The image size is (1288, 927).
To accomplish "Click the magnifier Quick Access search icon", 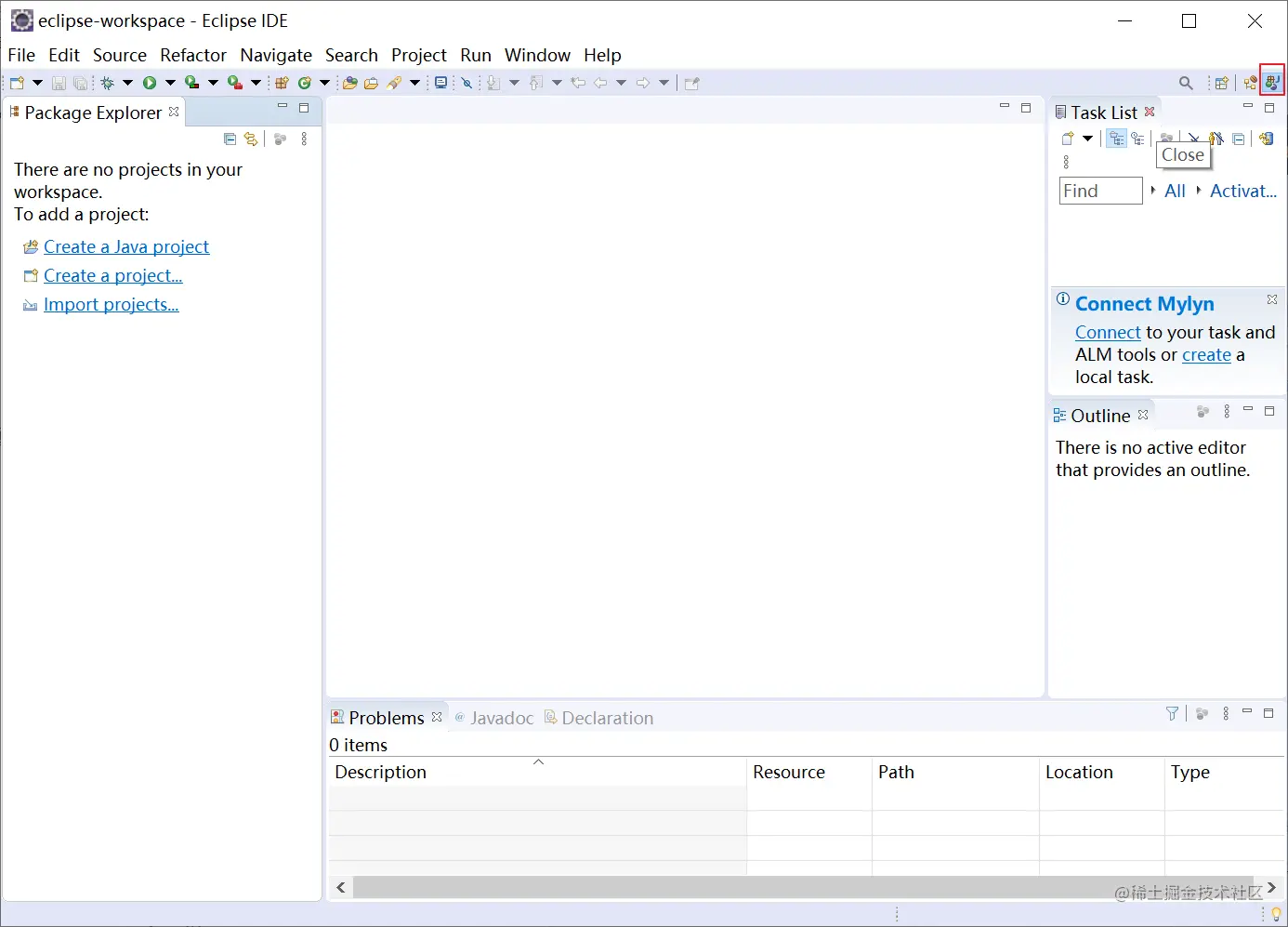I will [1186, 83].
